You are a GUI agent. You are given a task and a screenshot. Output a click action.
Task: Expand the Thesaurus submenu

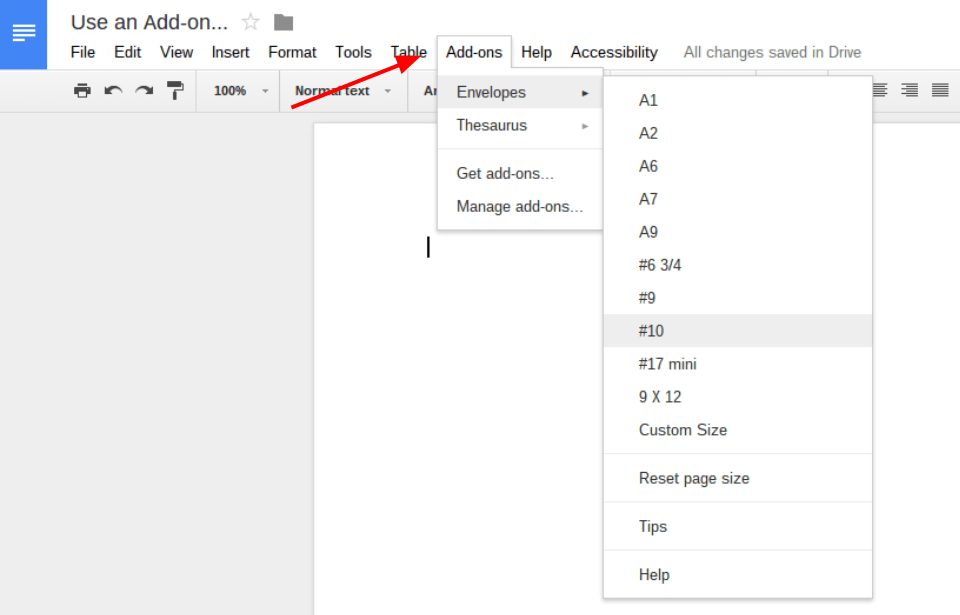[491, 125]
